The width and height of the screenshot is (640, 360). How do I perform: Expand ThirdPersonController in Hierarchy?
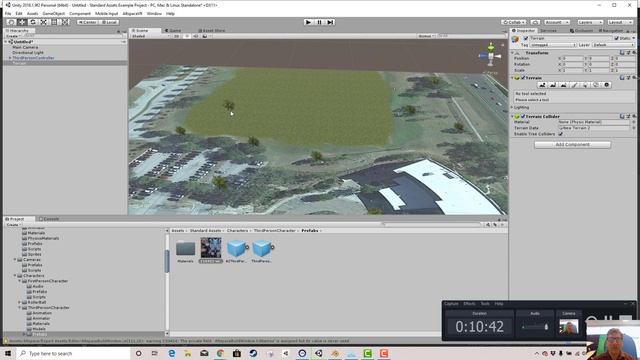[10, 58]
